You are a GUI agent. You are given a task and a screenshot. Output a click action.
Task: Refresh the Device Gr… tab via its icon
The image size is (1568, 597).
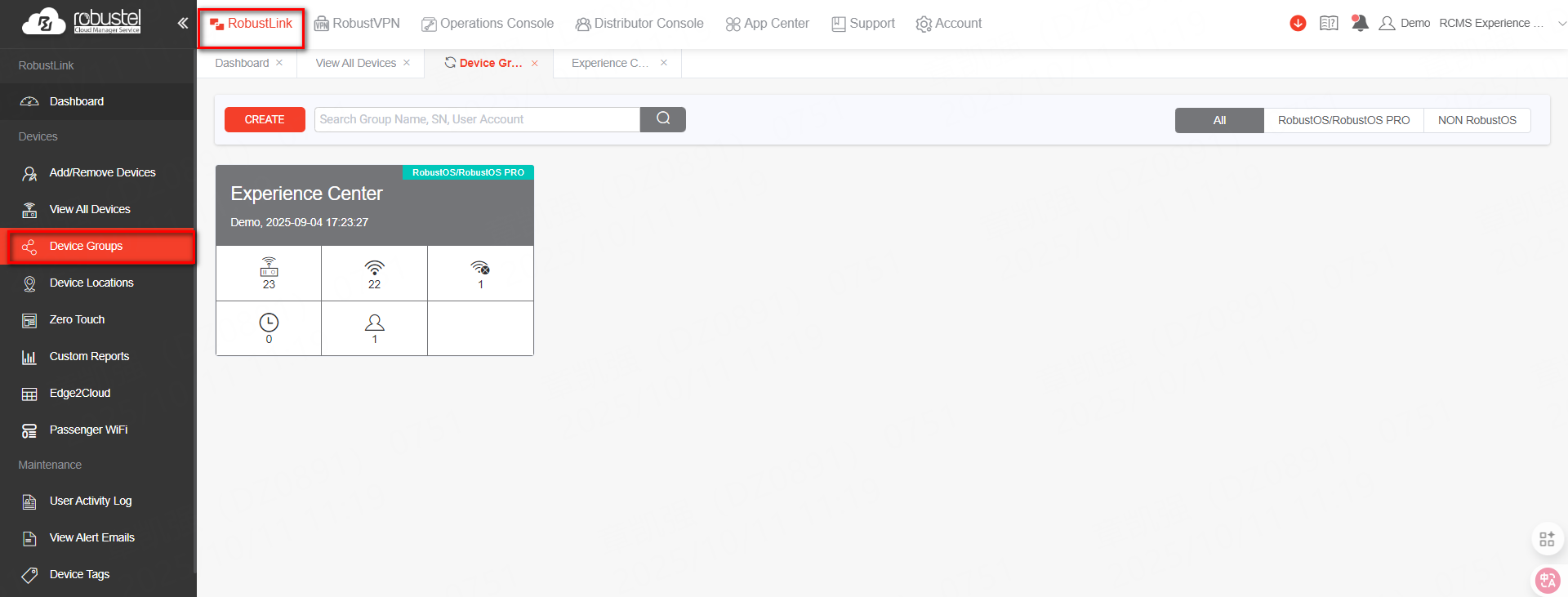[450, 63]
